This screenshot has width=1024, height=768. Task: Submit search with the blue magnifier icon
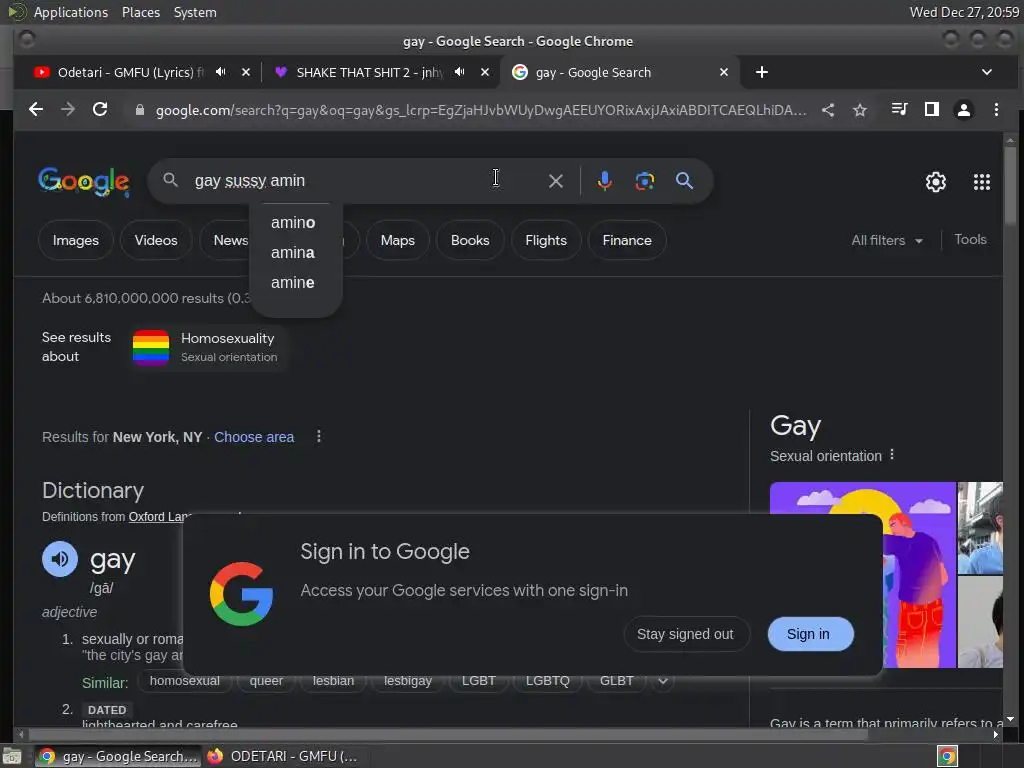pos(684,181)
